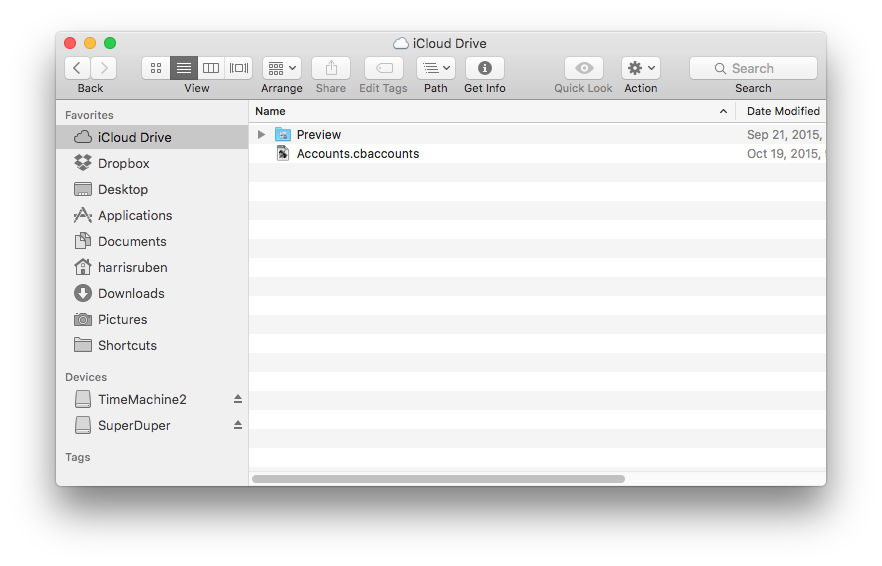
Task: Click the Share toolbar button
Action: pos(331,68)
